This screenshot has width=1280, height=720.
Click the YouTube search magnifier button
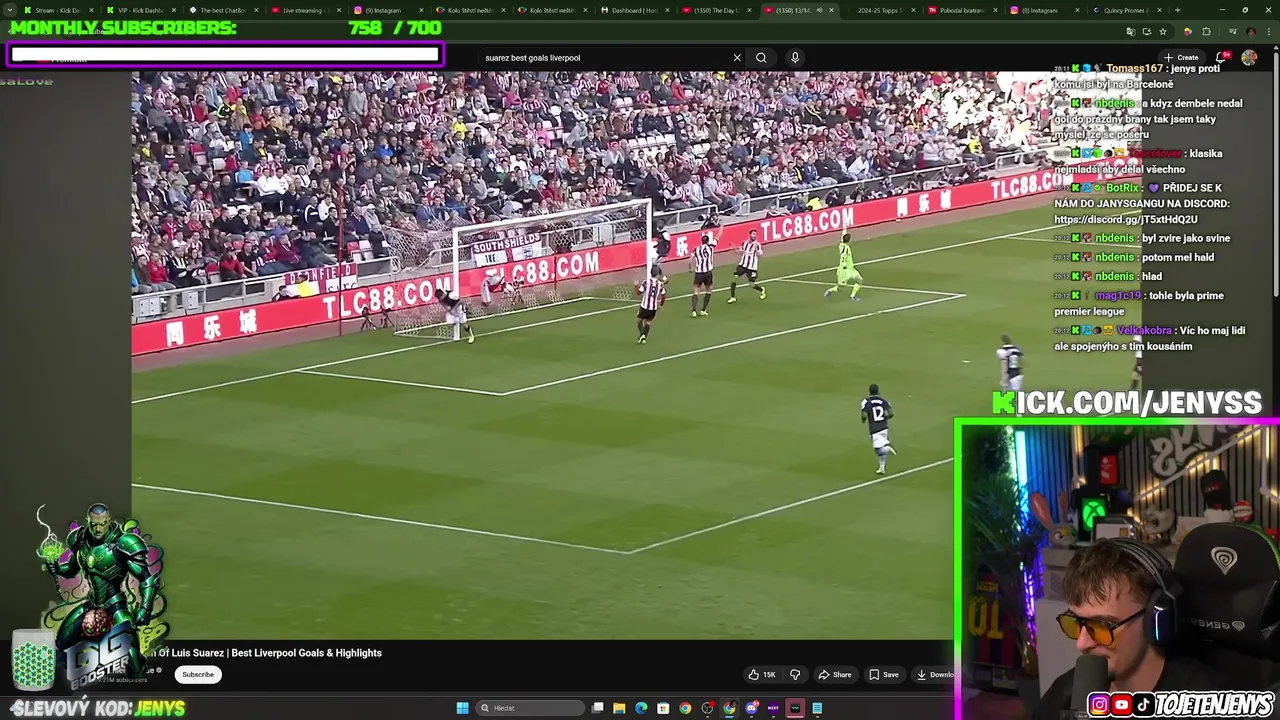coord(761,58)
